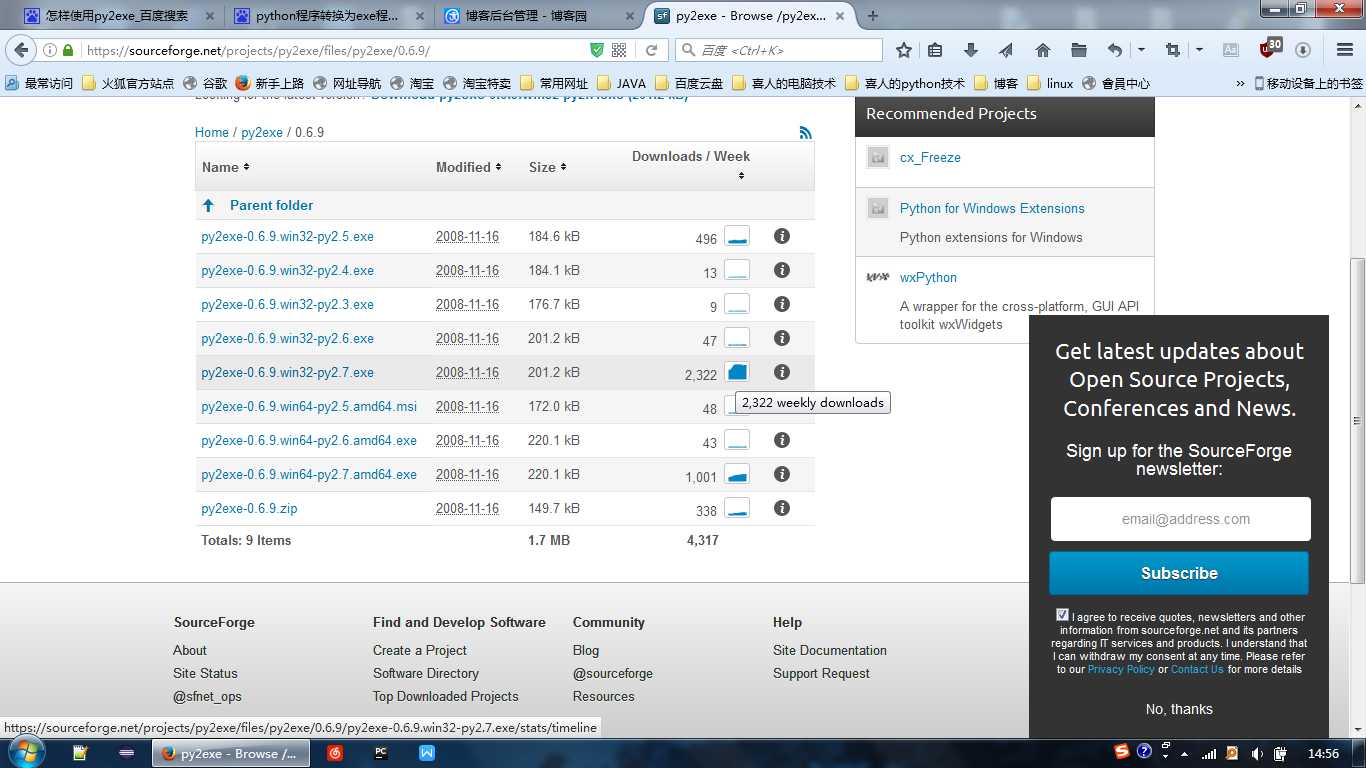Open the linux bookmark folder

click(x=1050, y=84)
